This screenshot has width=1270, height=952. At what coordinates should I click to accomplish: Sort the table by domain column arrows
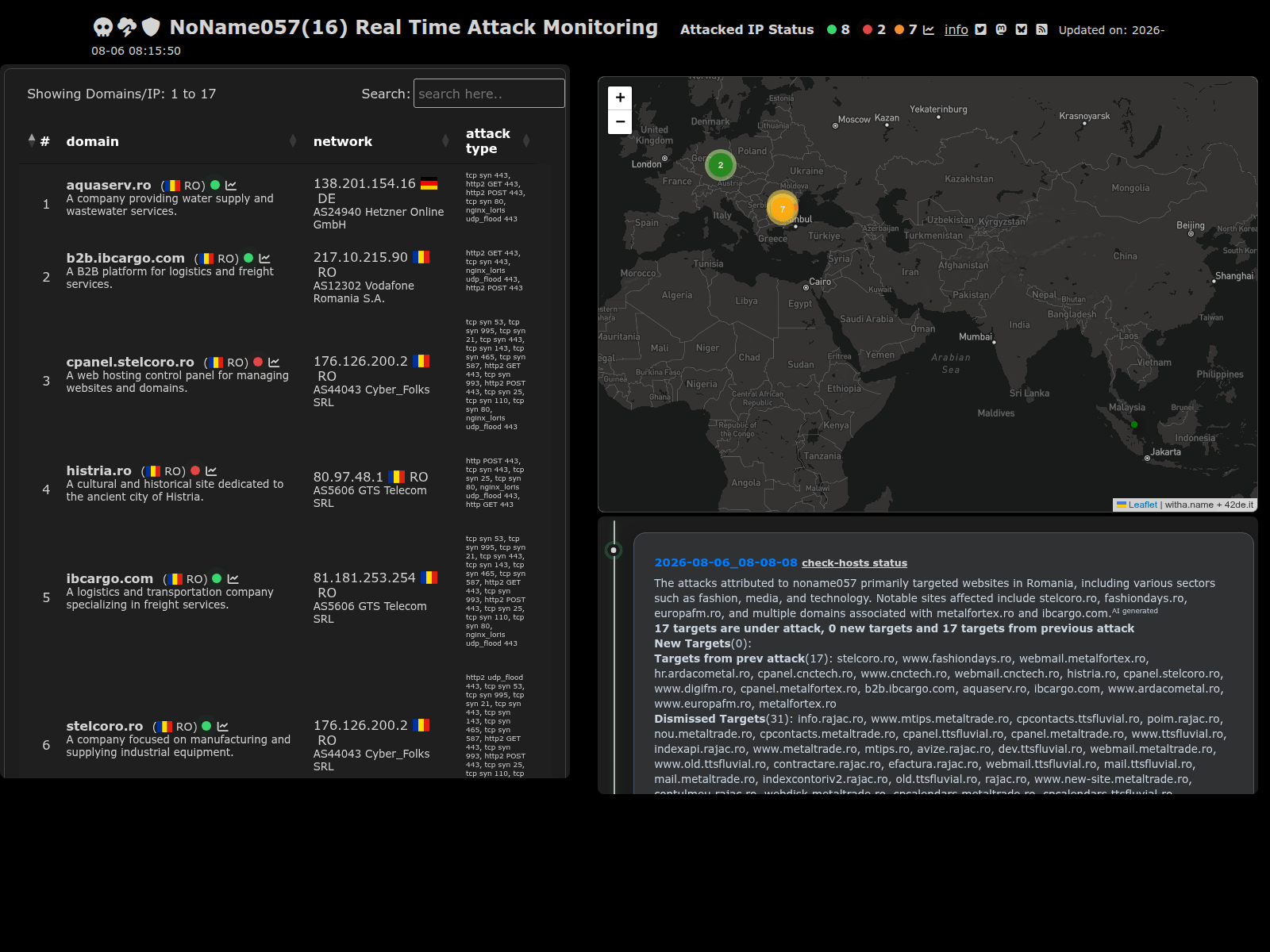click(293, 140)
